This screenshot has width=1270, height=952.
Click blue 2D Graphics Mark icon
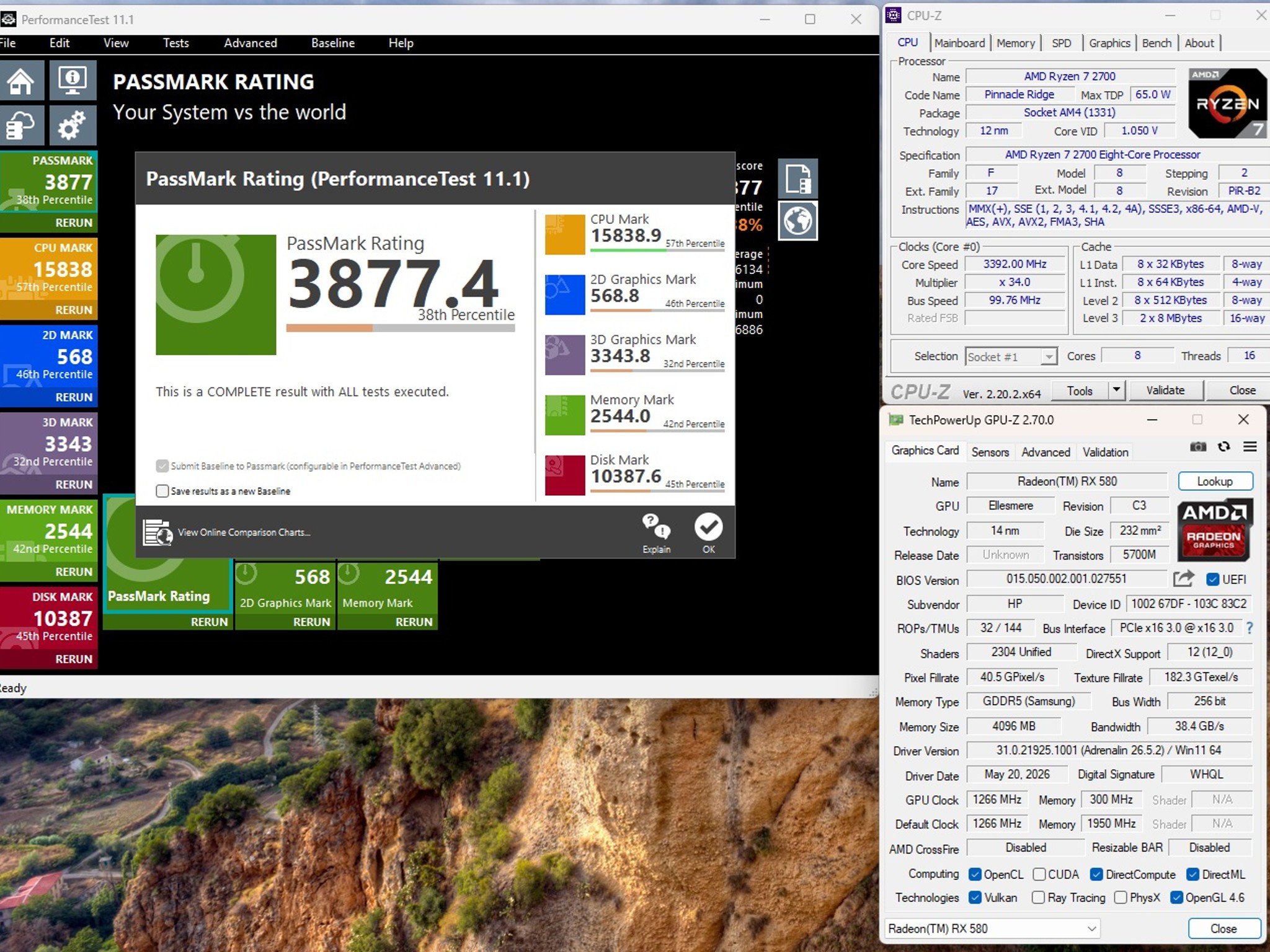[565, 294]
